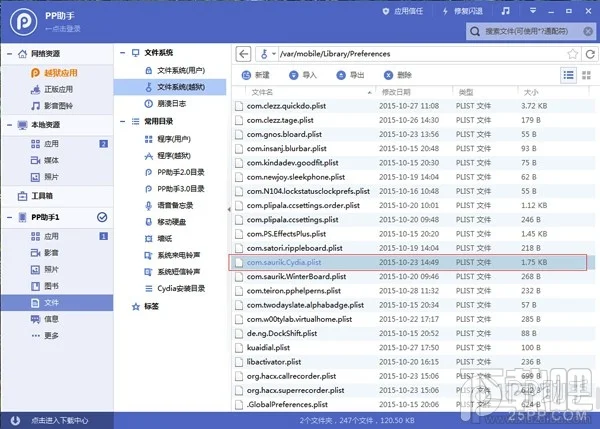600x429 pixels.
Task: Open 信息 under PP助手1
Action: (44, 319)
